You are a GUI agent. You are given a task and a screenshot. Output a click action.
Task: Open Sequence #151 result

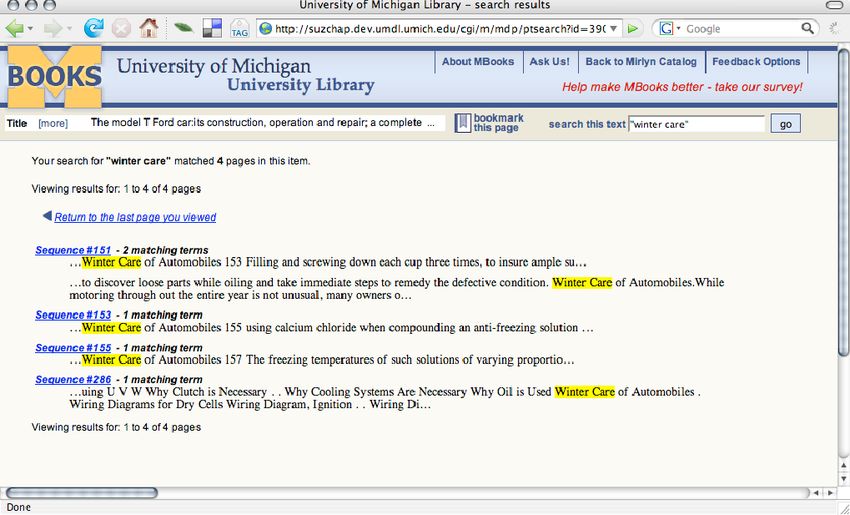[x=73, y=250]
